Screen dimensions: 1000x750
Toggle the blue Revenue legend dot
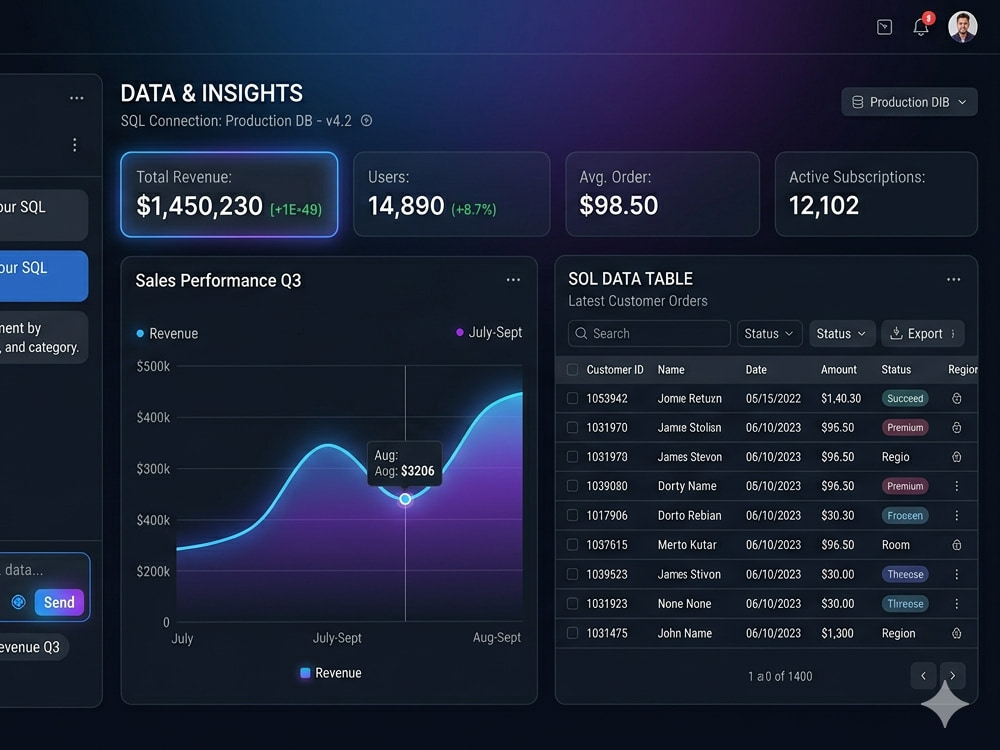point(140,334)
